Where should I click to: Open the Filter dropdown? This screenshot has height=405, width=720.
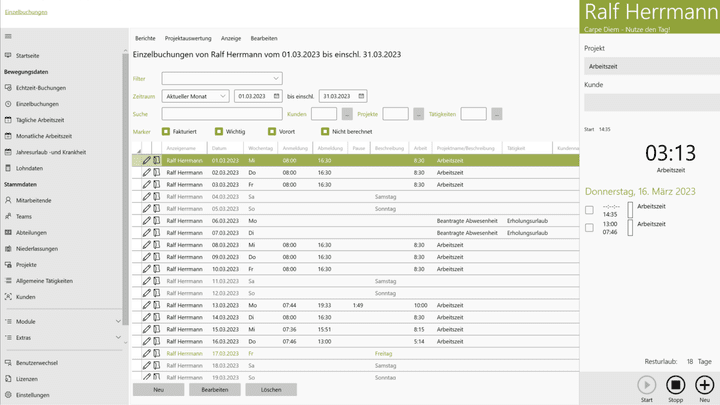222,78
